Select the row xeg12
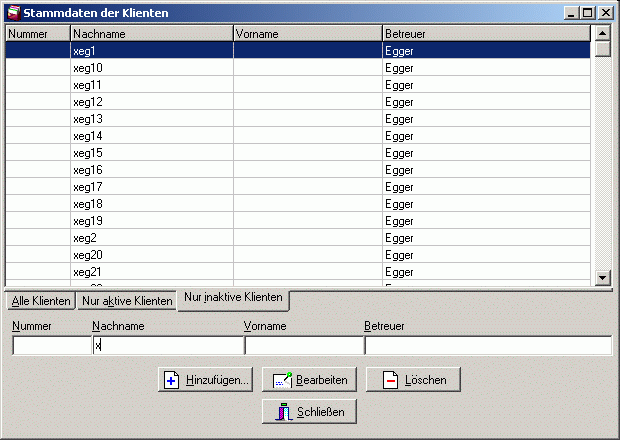Image resolution: width=620 pixels, height=440 pixels. (x=298, y=102)
